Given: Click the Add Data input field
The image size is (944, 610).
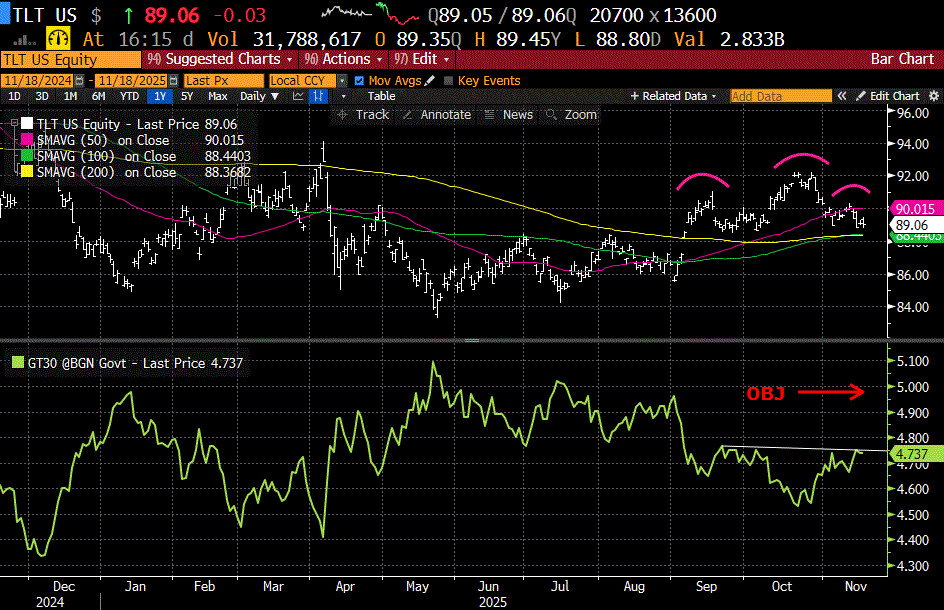Looking at the screenshot, I should click(781, 96).
